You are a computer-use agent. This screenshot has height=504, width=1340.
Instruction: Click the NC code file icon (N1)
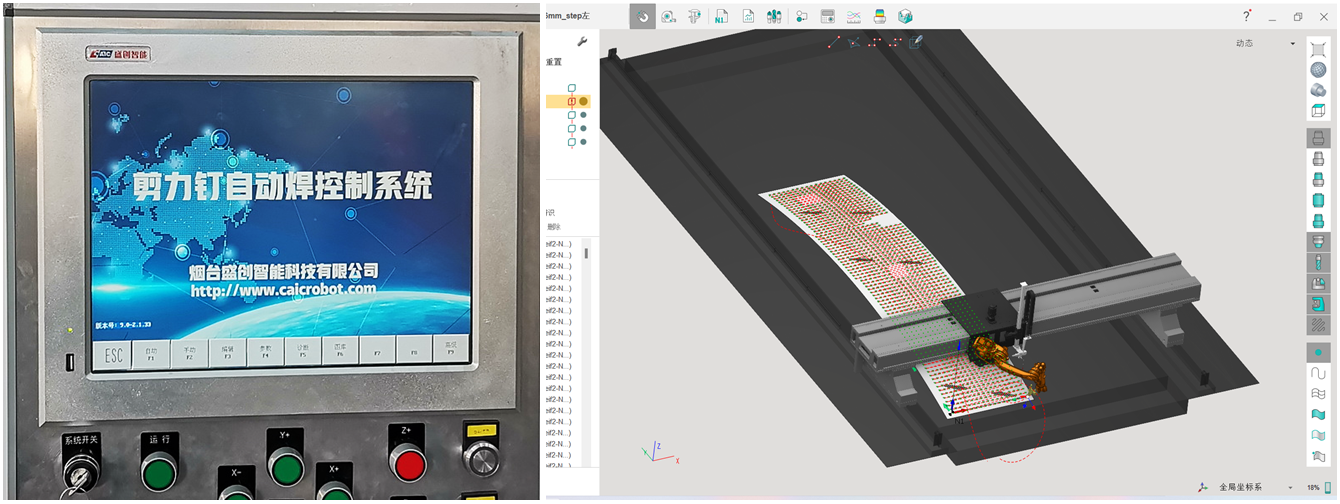[720, 16]
